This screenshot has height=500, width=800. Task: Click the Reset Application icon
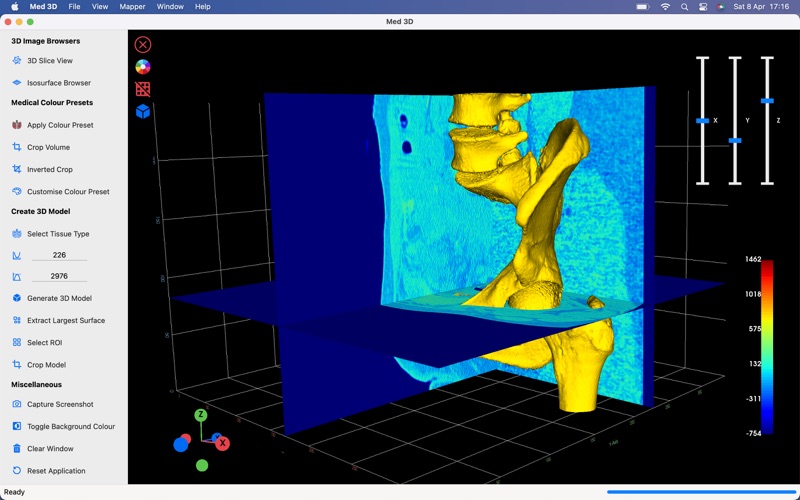point(17,471)
